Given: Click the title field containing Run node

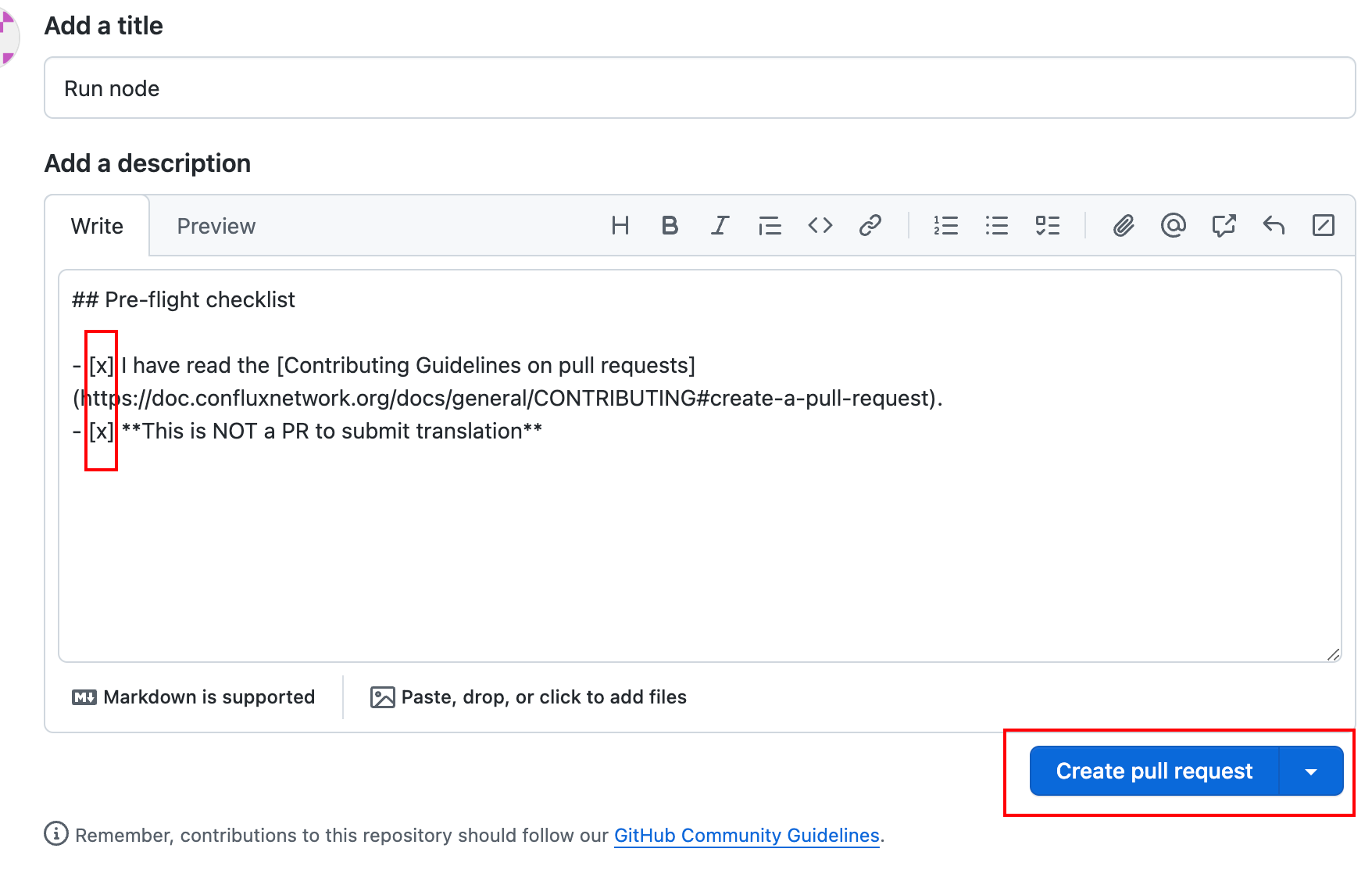Looking at the screenshot, I should point(699,88).
